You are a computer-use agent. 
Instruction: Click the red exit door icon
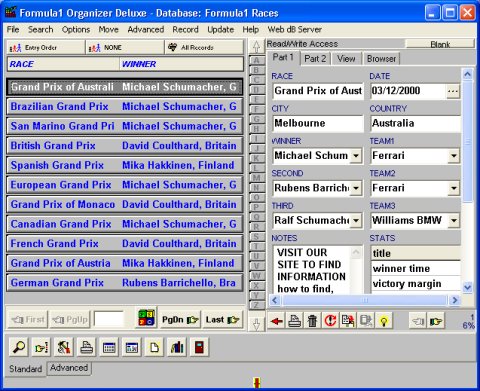click(199, 347)
